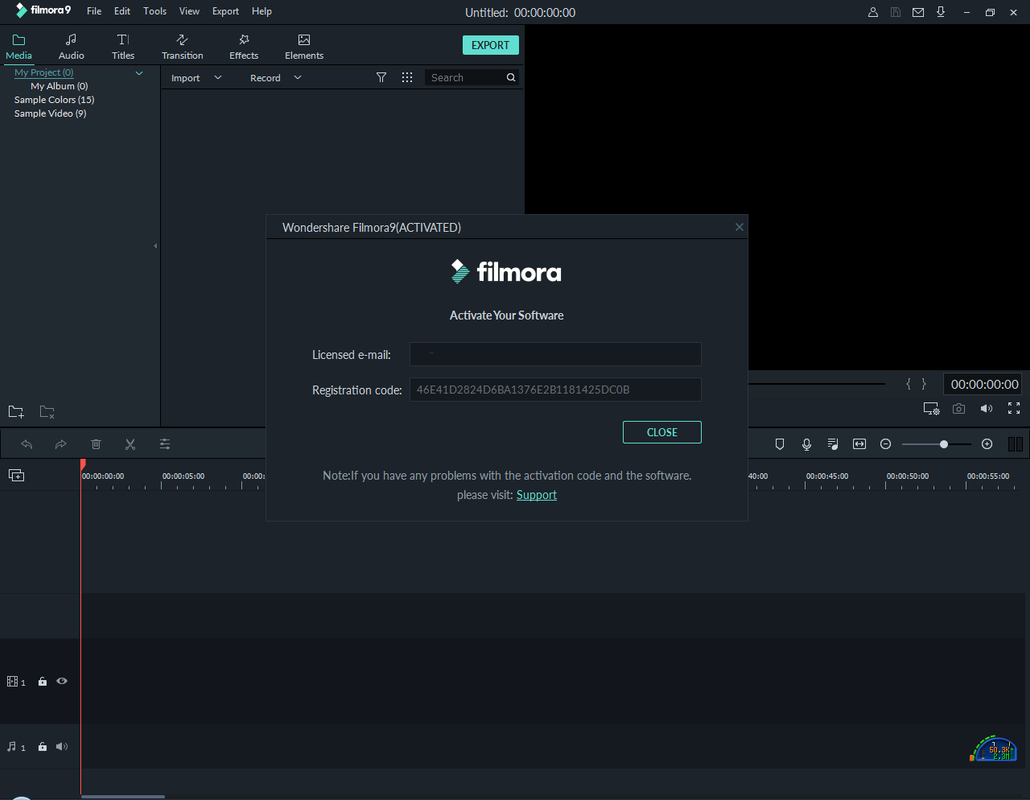This screenshot has width=1030, height=800.
Task: Toggle lock on audio track 1
Action: coord(42,747)
